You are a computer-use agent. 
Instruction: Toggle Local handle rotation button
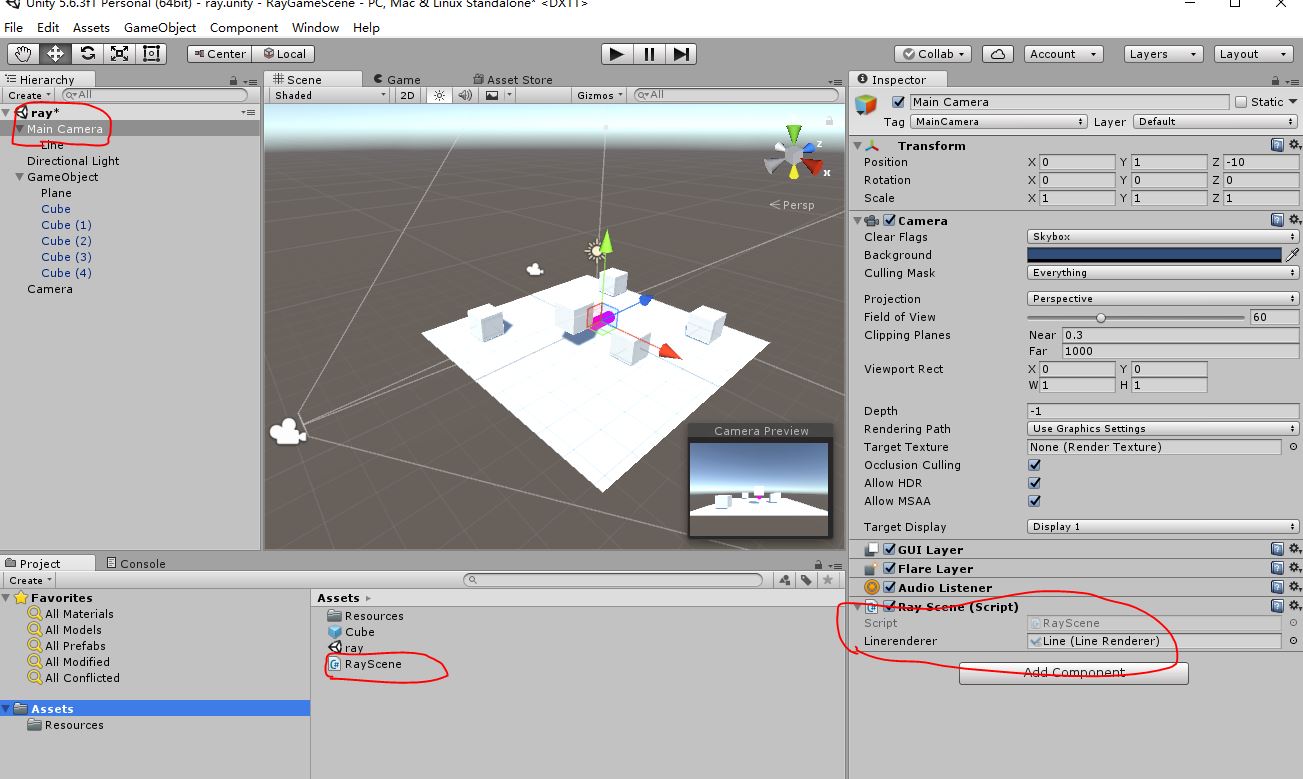284,54
